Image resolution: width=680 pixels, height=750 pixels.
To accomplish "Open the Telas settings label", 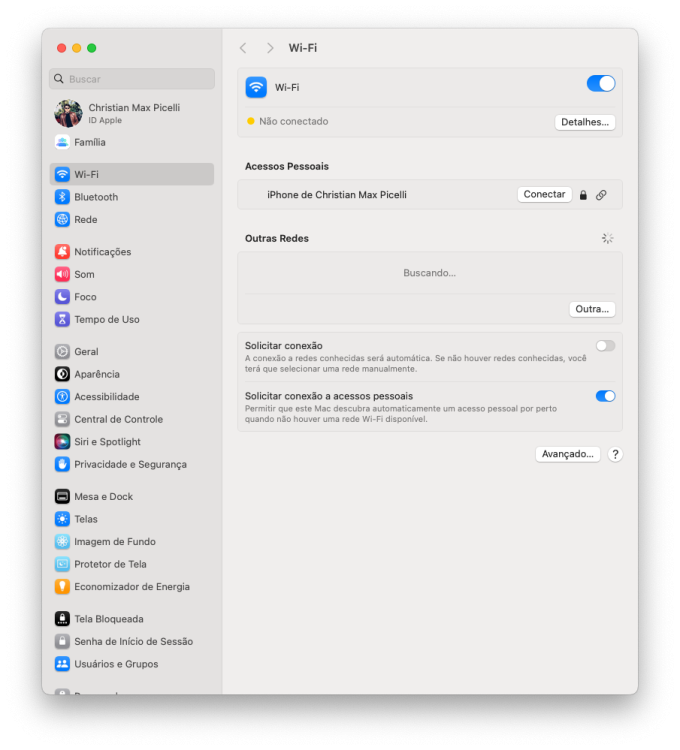I will point(86,519).
